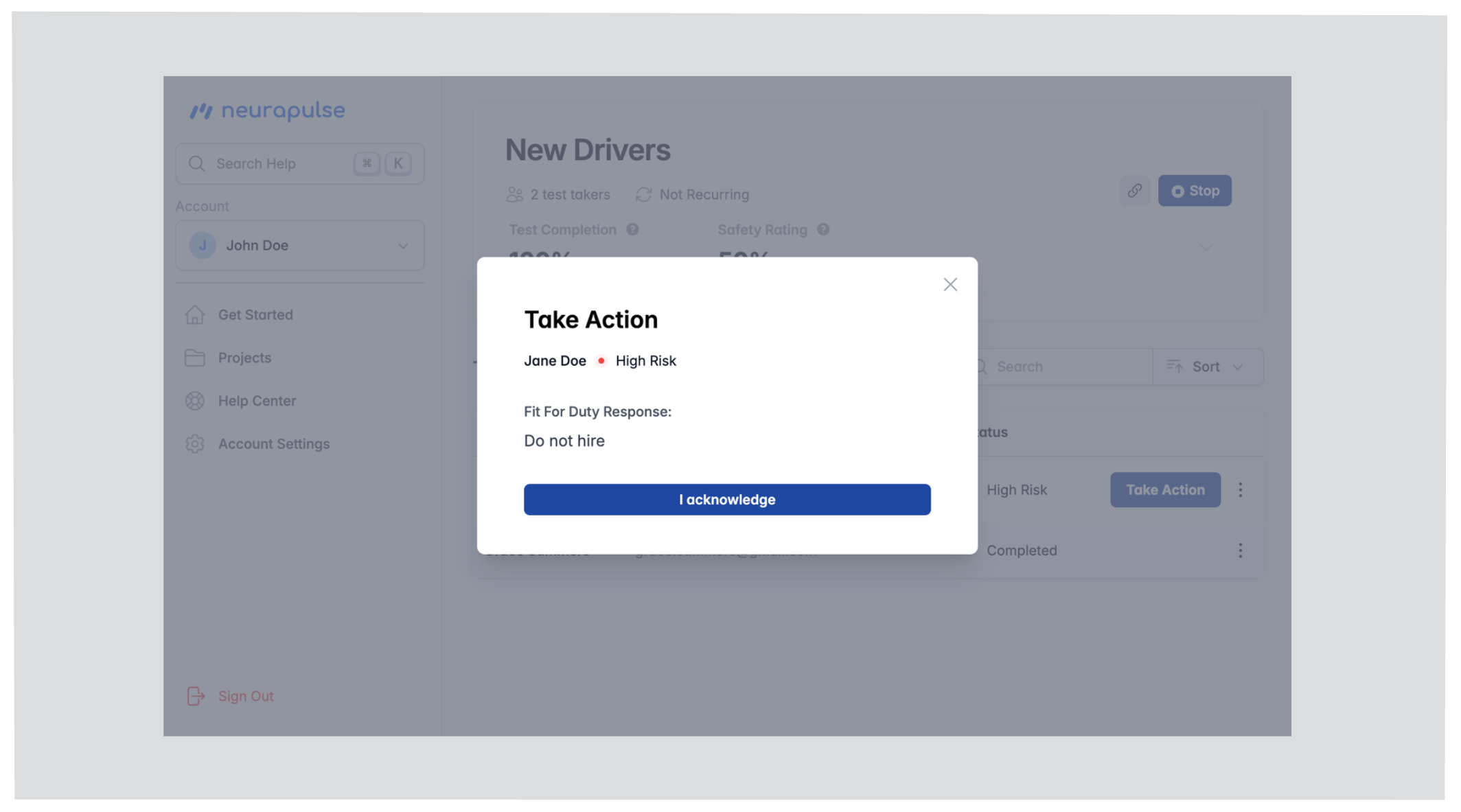Open the Completed row's more options menu
The width and height of the screenshot is (1461, 812).
(1240, 550)
